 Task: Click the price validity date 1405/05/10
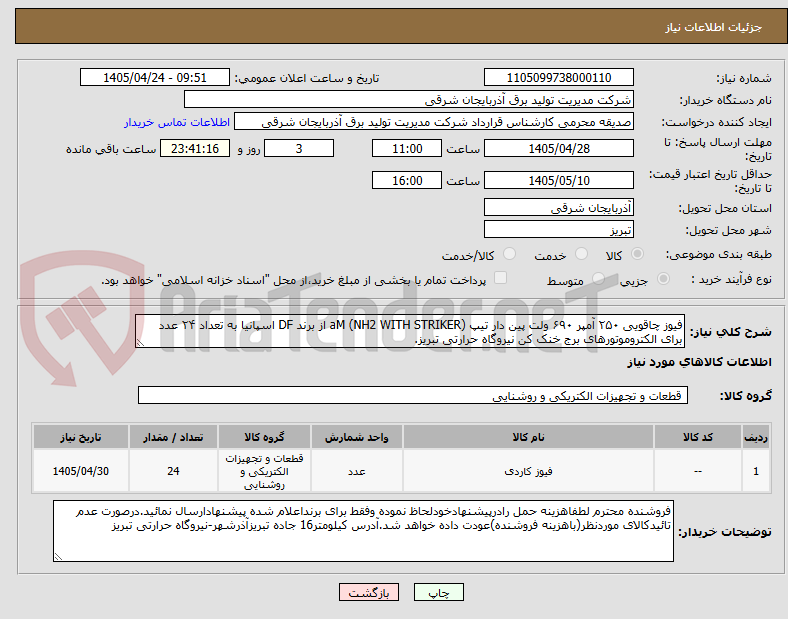559,180
